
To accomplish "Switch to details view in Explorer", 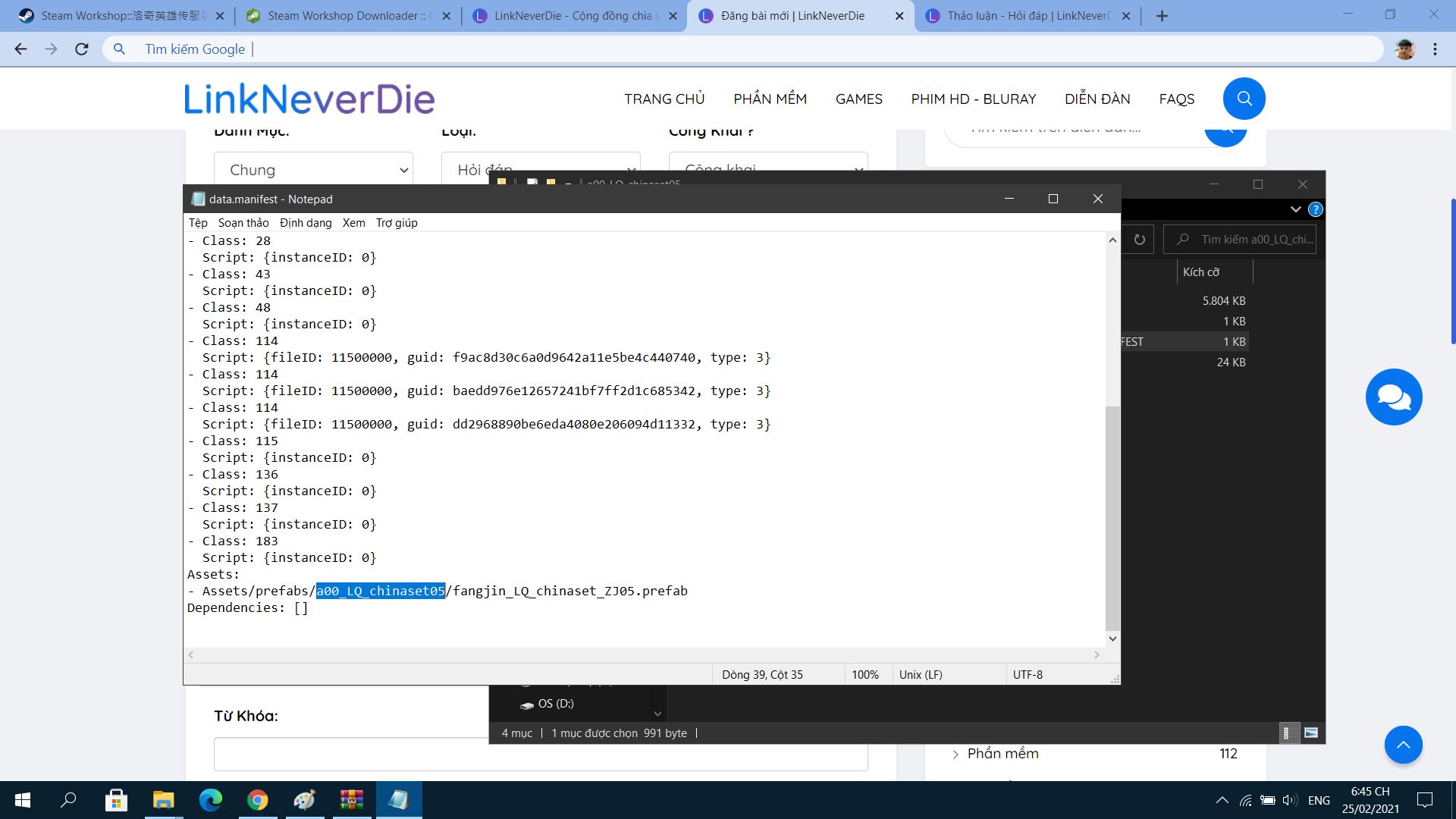I will pyautogui.click(x=1287, y=733).
